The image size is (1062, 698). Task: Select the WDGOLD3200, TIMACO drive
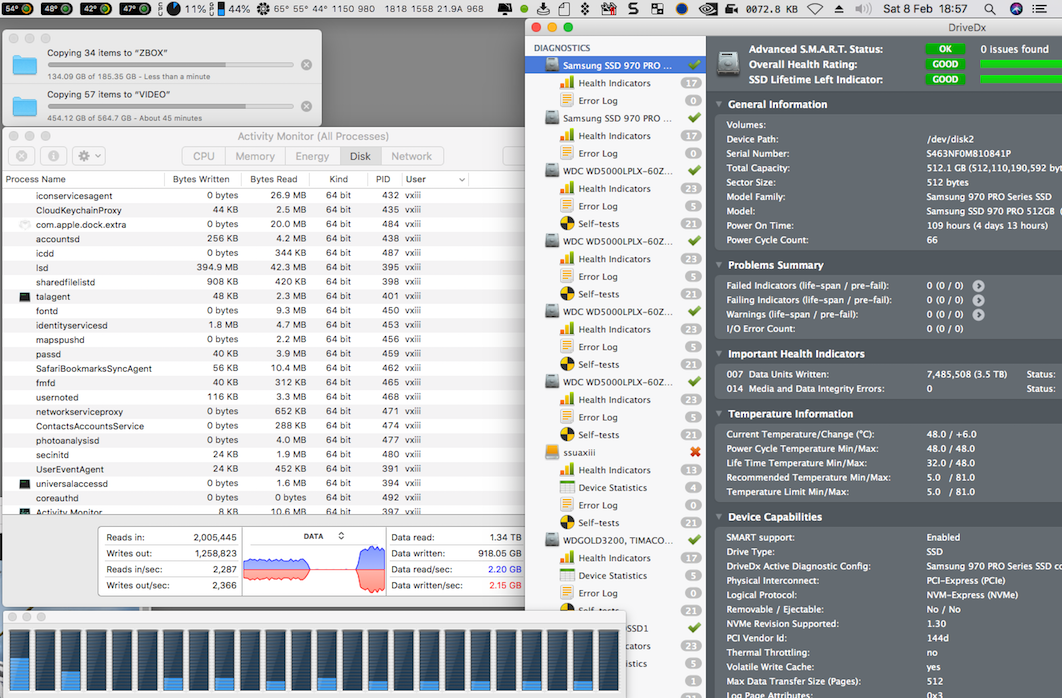pyautogui.click(x=615, y=540)
